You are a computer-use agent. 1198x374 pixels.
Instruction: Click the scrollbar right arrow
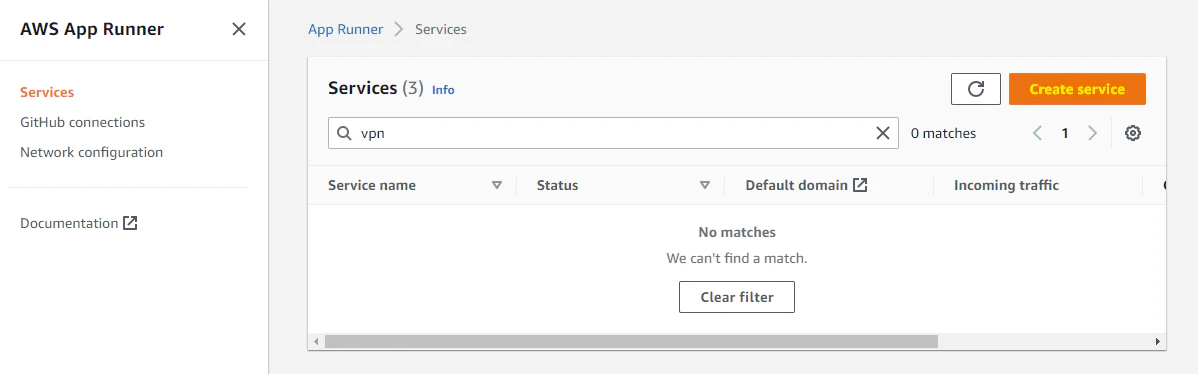click(x=1158, y=341)
